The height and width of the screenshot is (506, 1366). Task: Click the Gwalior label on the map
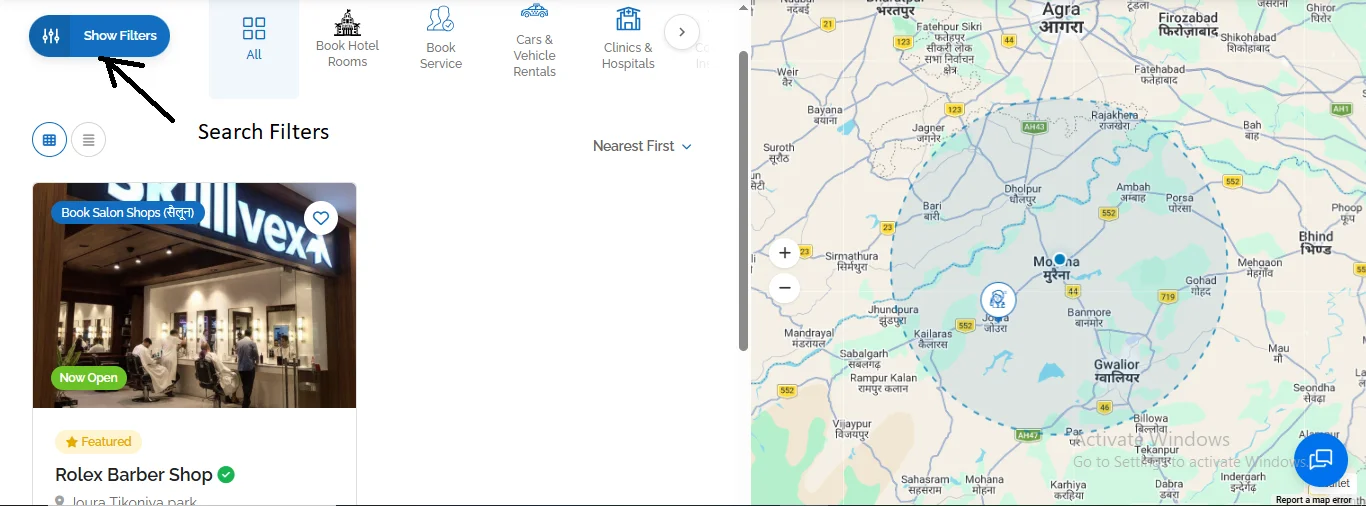[x=1117, y=372]
